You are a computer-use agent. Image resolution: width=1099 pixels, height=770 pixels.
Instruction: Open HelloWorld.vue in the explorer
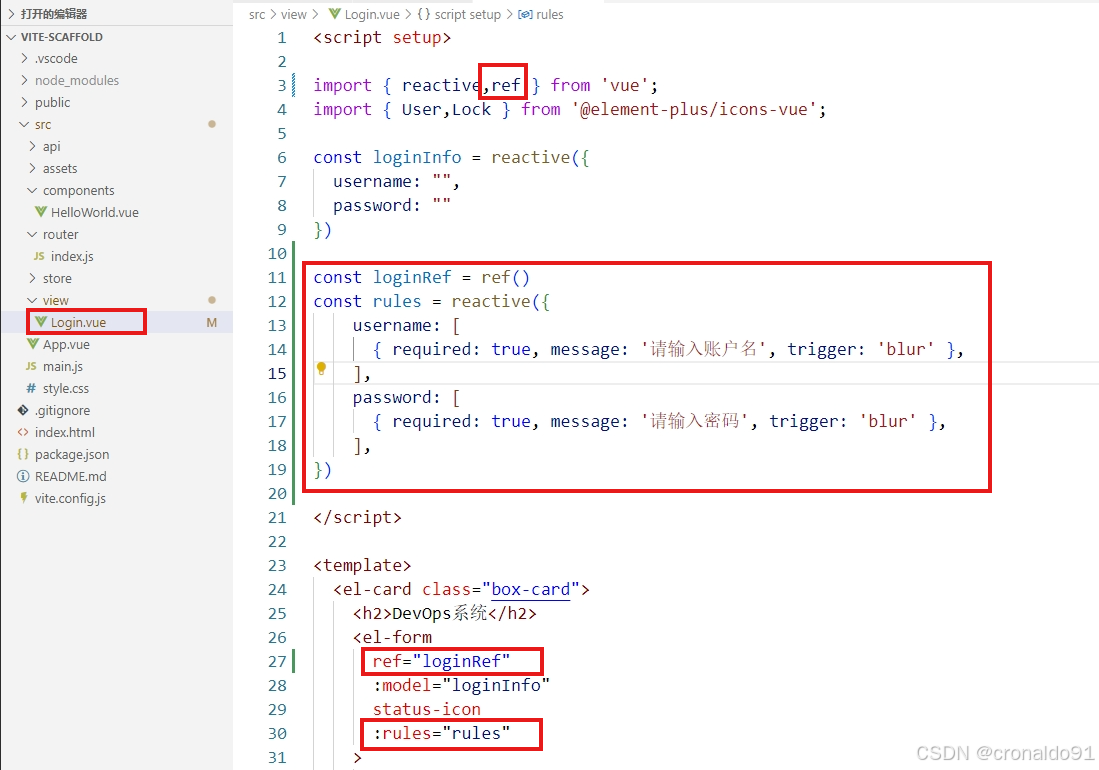pyautogui.click(x=95, y=212)
